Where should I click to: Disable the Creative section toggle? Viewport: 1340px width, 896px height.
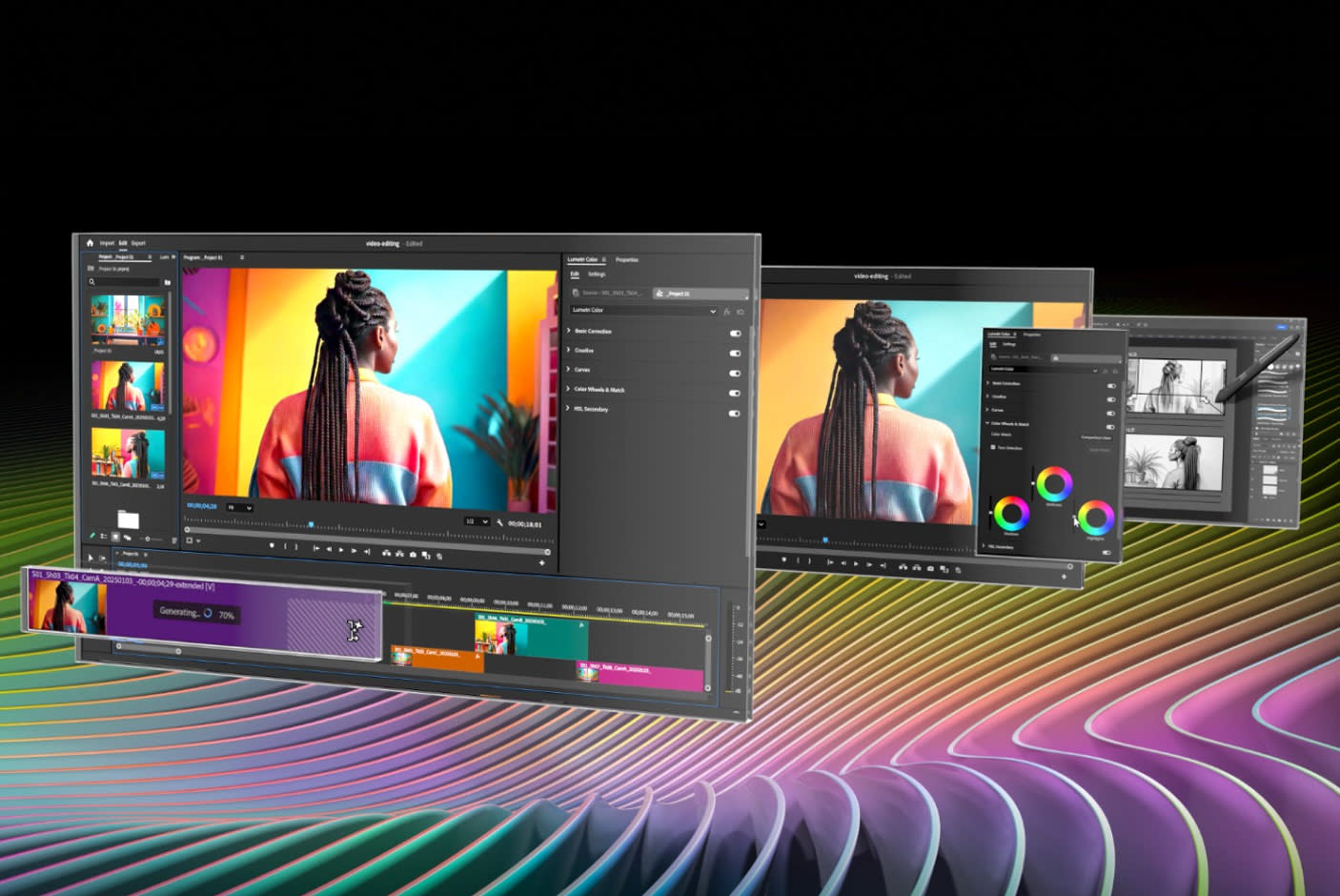coord(736,353)
